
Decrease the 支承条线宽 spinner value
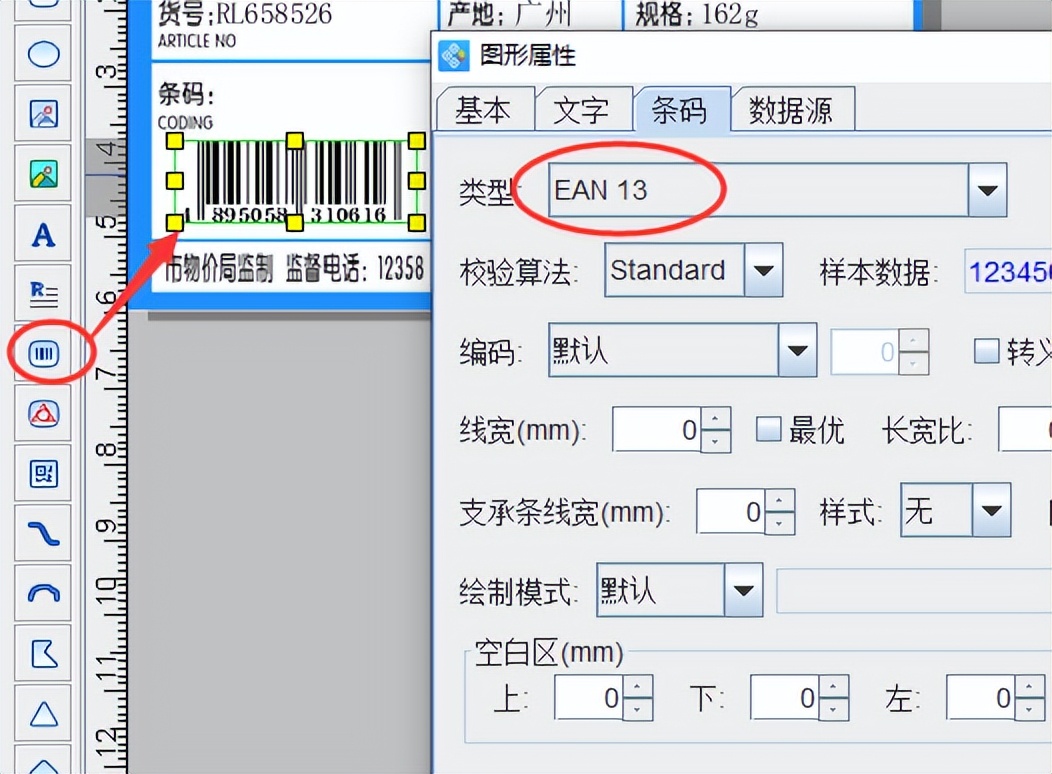click(780, 523)
